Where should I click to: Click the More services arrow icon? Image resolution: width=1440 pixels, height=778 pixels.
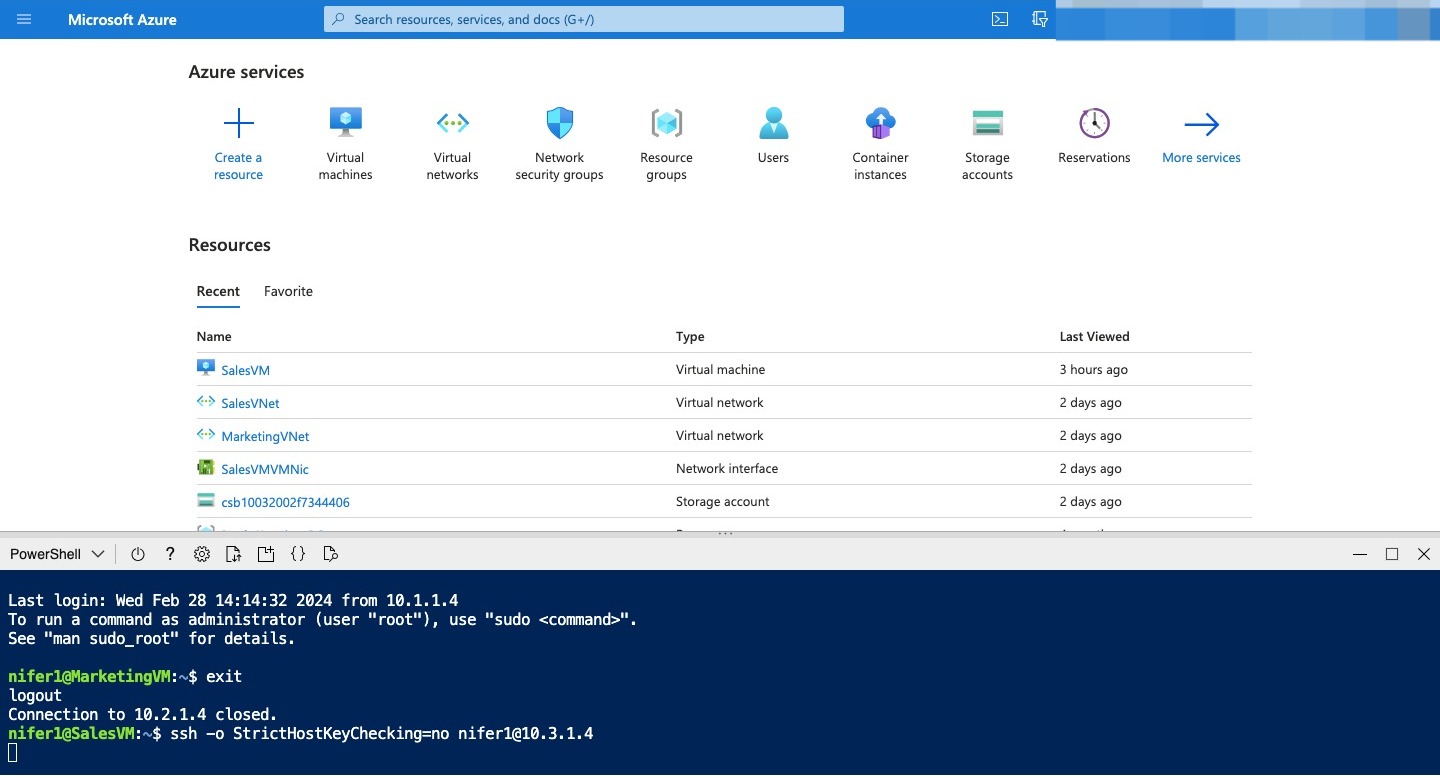tap(1201, 124)
